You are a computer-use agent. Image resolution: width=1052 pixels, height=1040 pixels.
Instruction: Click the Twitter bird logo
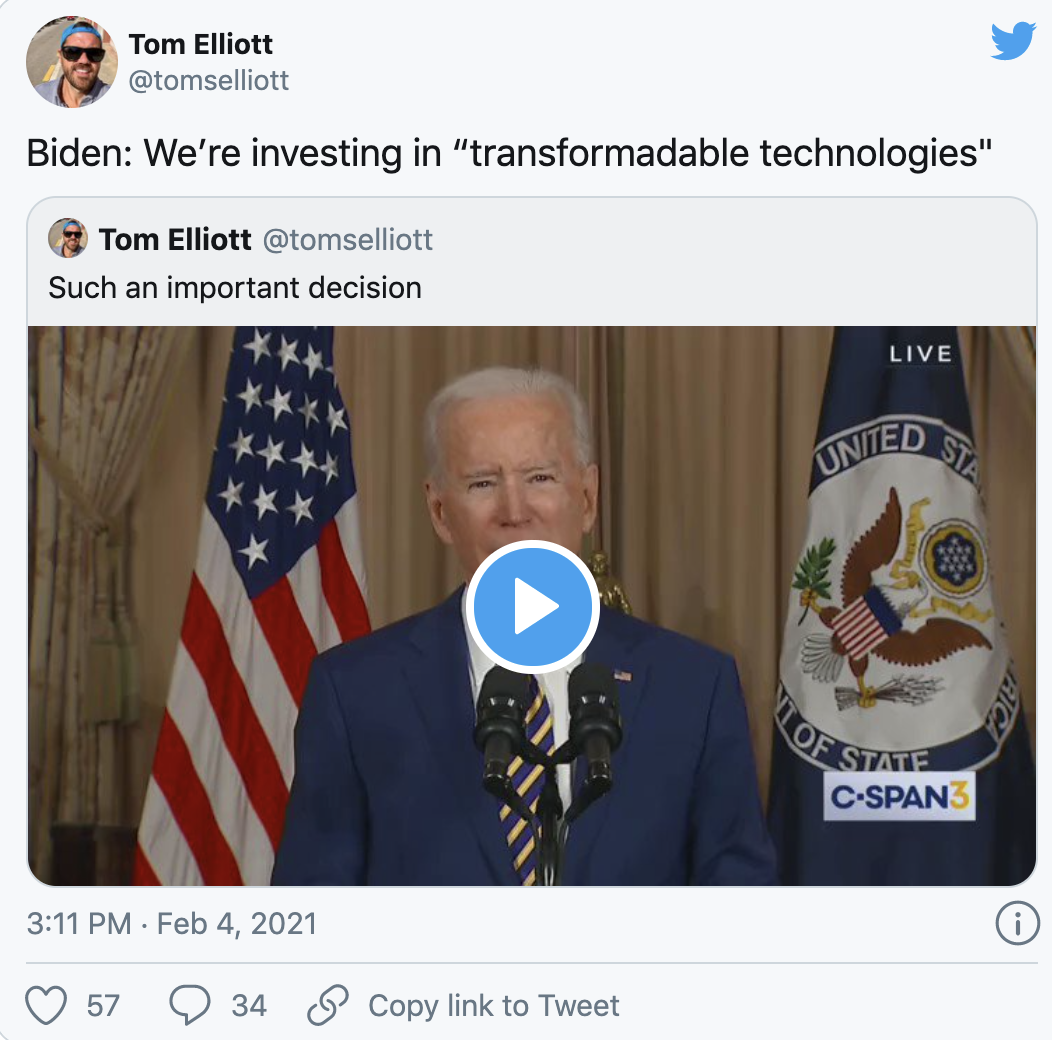1013,41
